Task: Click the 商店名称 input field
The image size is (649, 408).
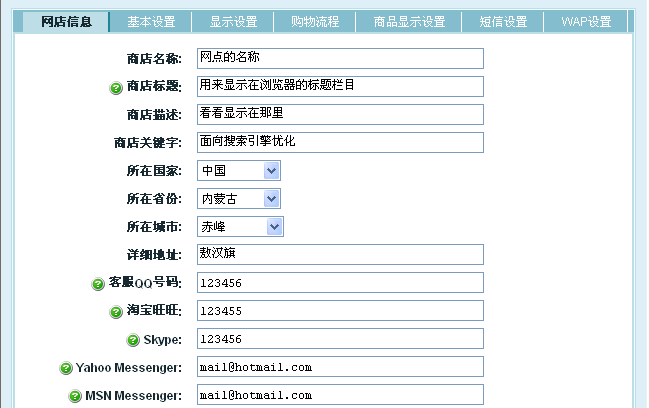Action: point(339,58)
